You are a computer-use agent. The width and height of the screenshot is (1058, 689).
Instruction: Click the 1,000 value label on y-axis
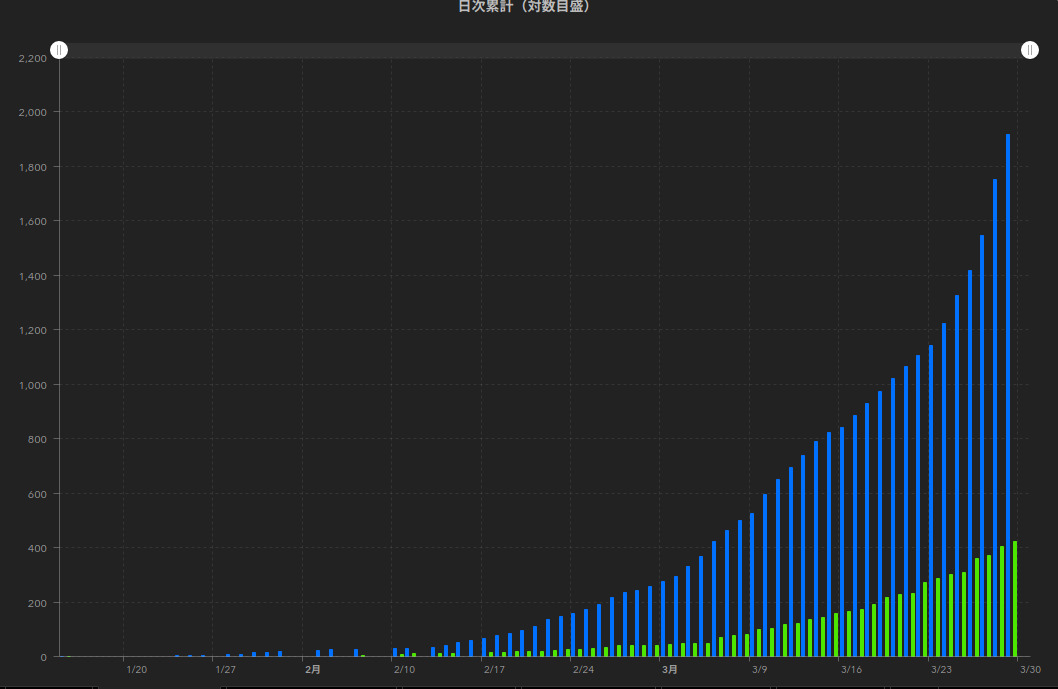[33, 385]
